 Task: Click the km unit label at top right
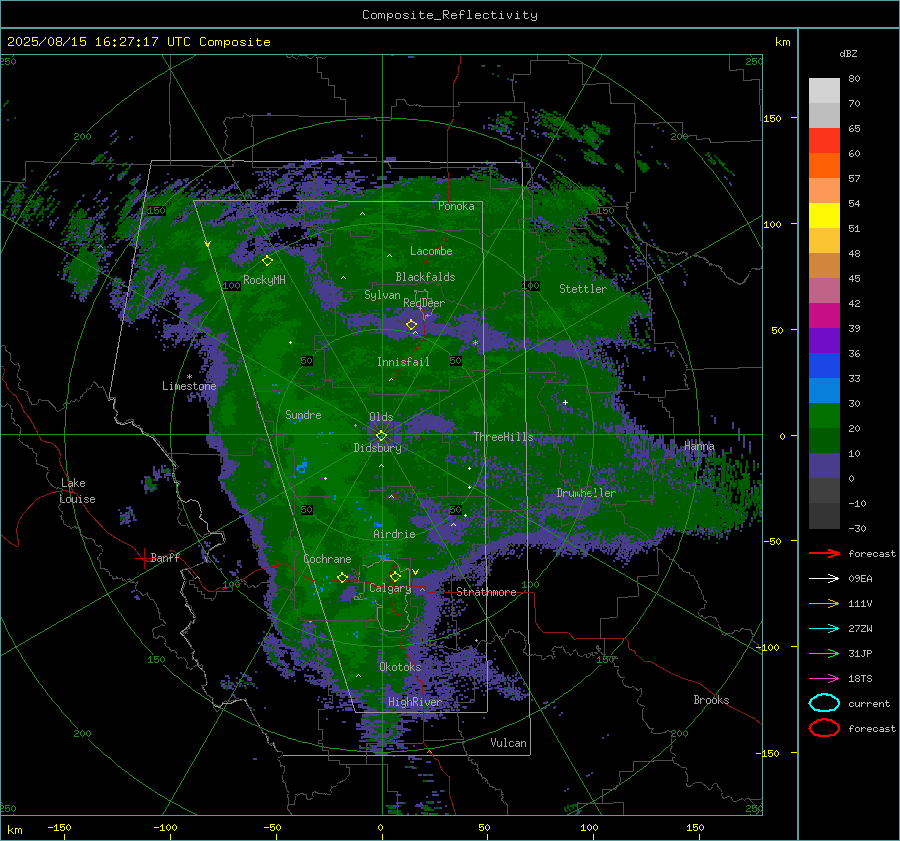(x=782, y=42)
